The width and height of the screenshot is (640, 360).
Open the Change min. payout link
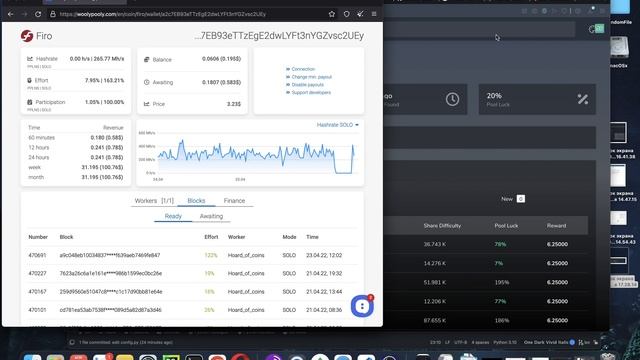[311, 77]
